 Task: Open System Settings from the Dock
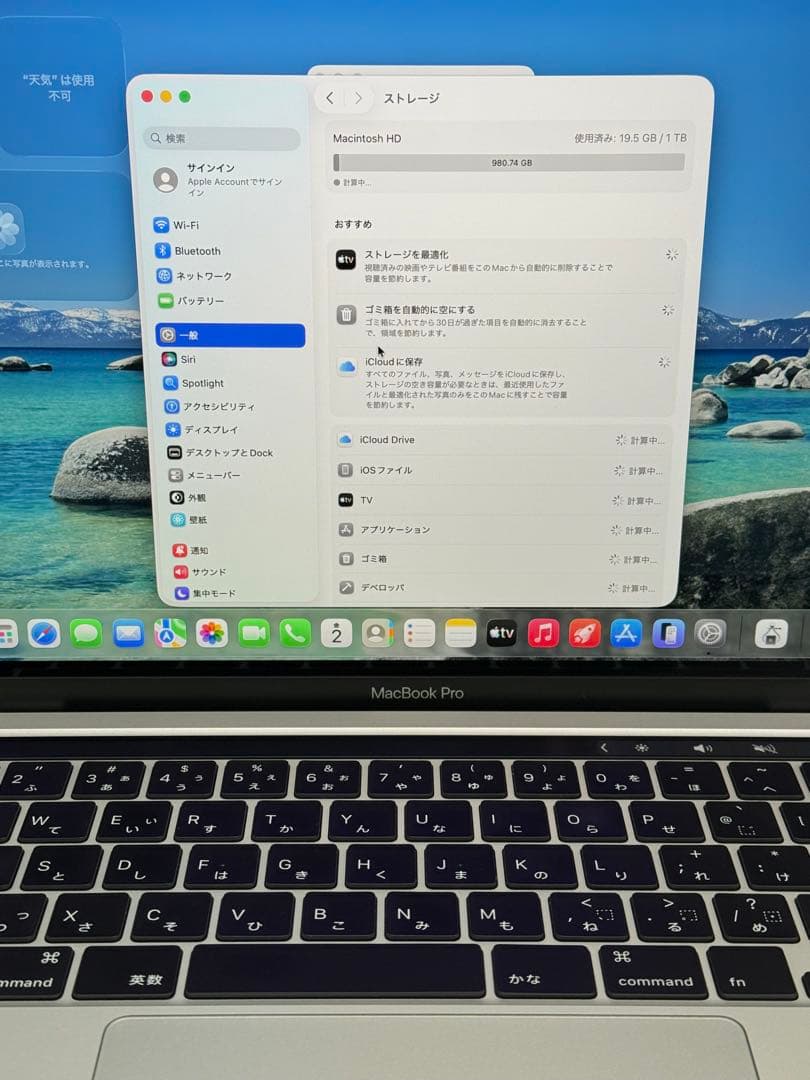click(710, 634)
